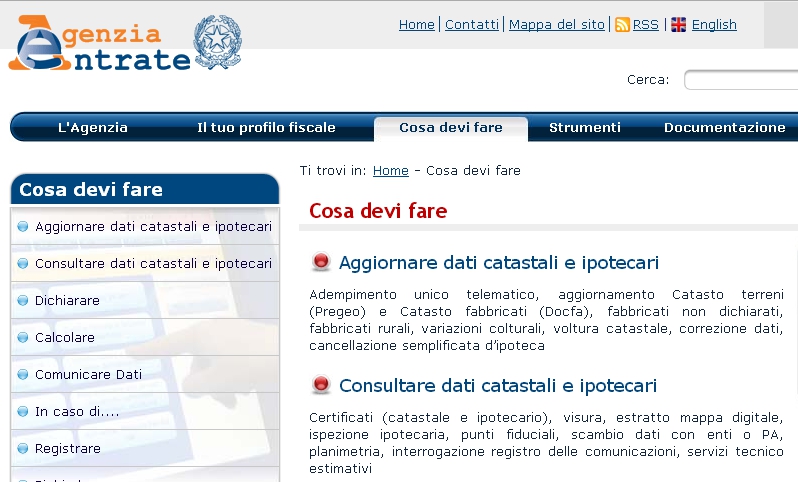Open the Contatti link
Viewport: 798px width, 482px height.
[472, 25]
